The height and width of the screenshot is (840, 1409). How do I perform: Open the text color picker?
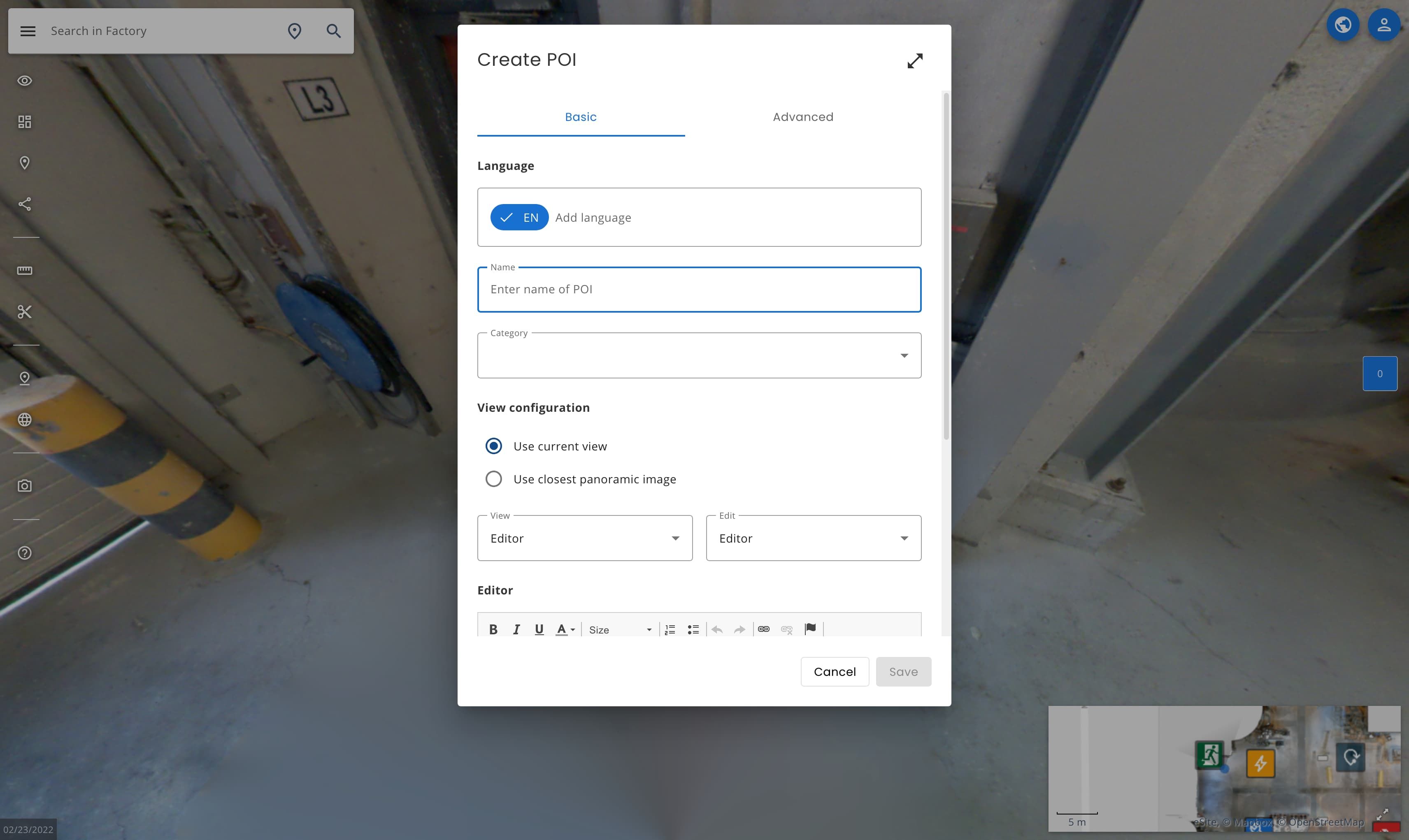click(x=565, y=629)
